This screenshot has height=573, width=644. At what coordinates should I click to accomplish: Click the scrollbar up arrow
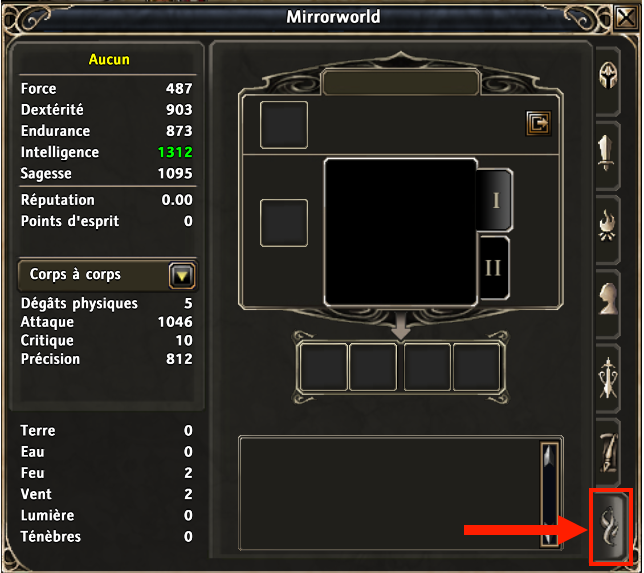(x=549, y=454)
